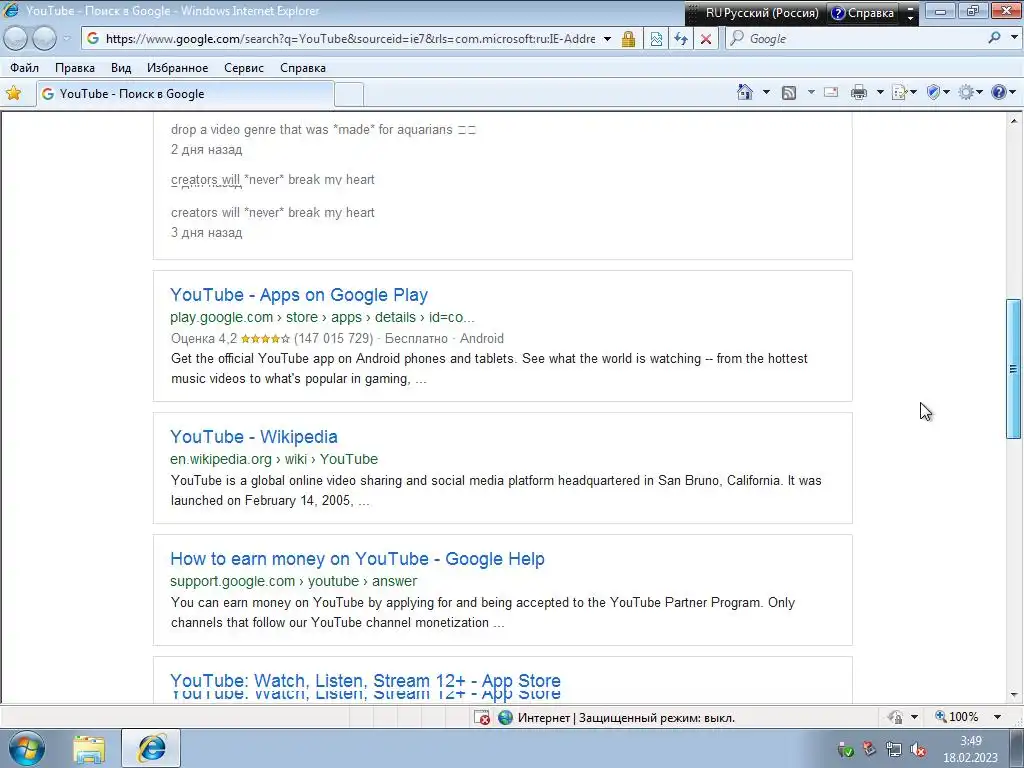Click the 'creators will never break my heart' post
The height and width of the screenshot is (768, 1024).
tap(272, 212)
